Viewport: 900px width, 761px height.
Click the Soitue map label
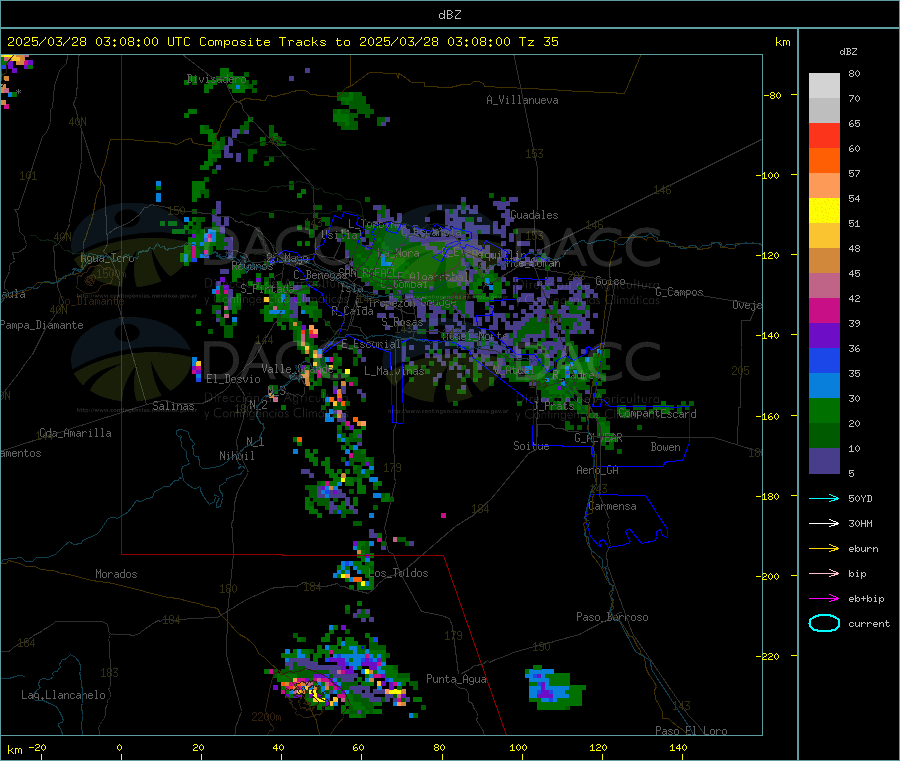coord(531,446)
